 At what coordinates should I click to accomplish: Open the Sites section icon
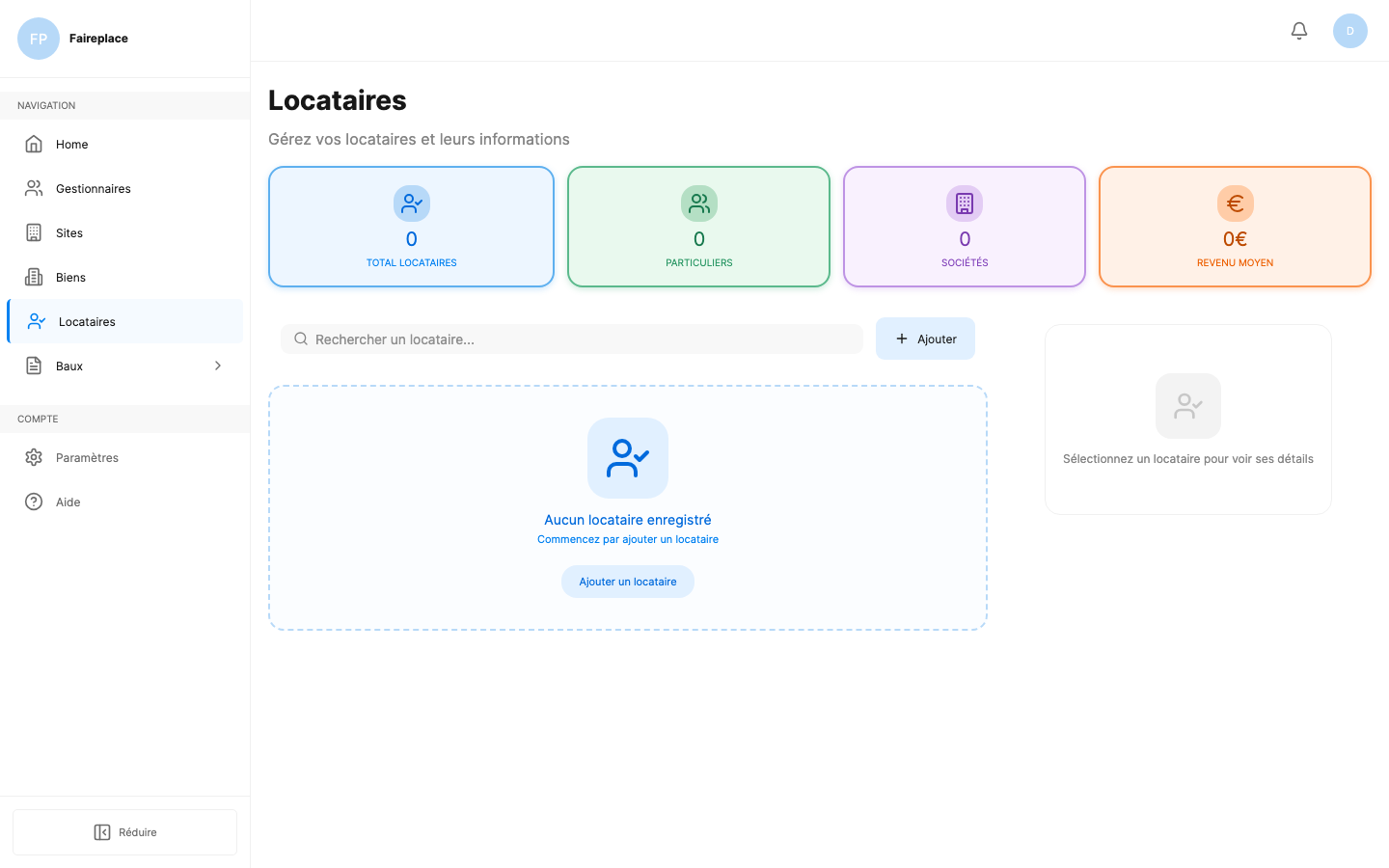point(36,232)
